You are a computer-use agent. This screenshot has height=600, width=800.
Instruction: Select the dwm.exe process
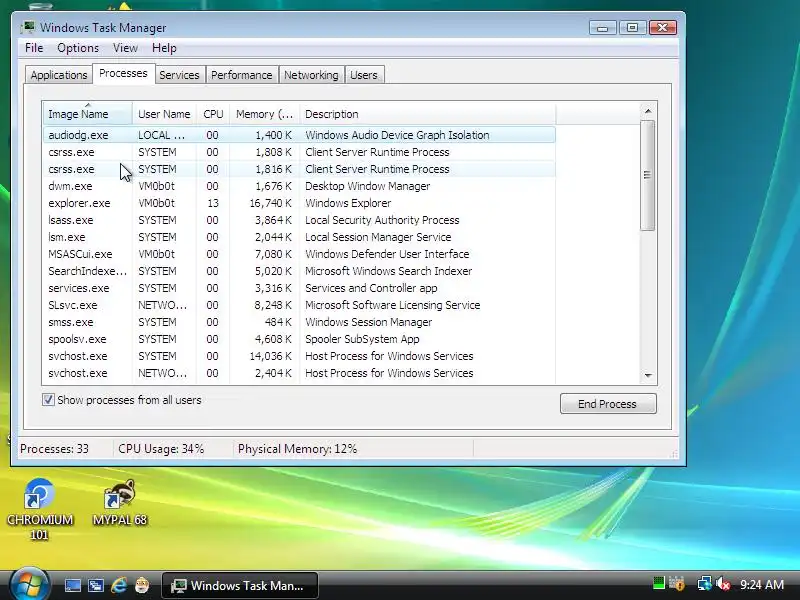tap(299, 186)
